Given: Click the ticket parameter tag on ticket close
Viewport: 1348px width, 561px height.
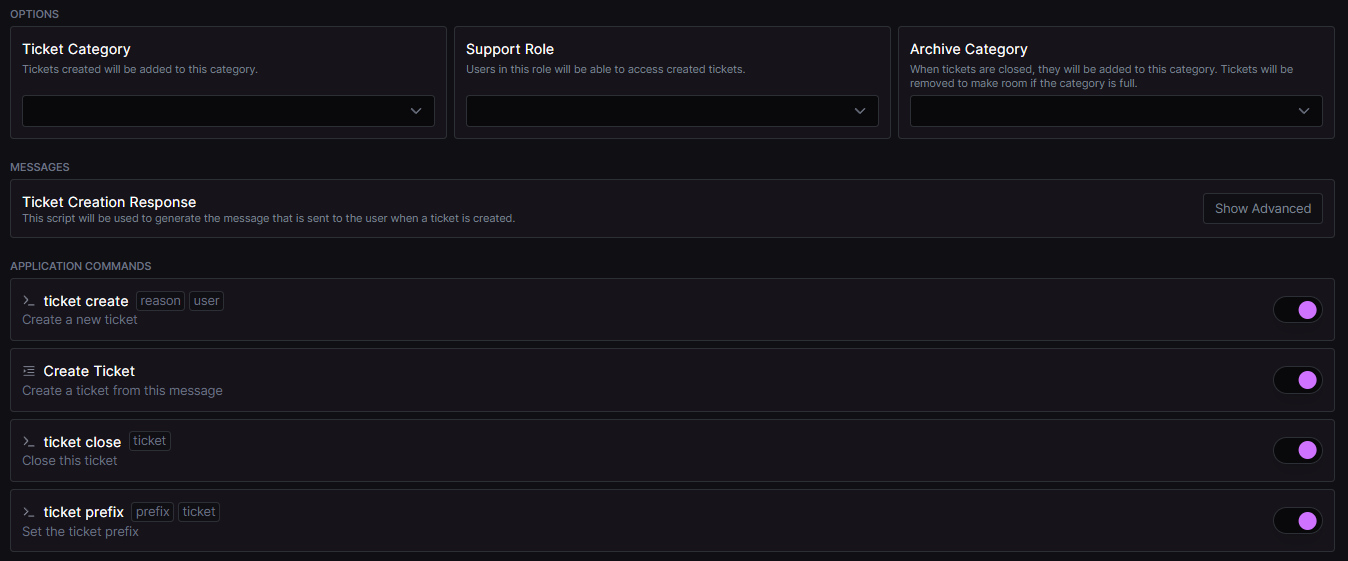Looking at the screenshot, I should [x=150, y=441].
